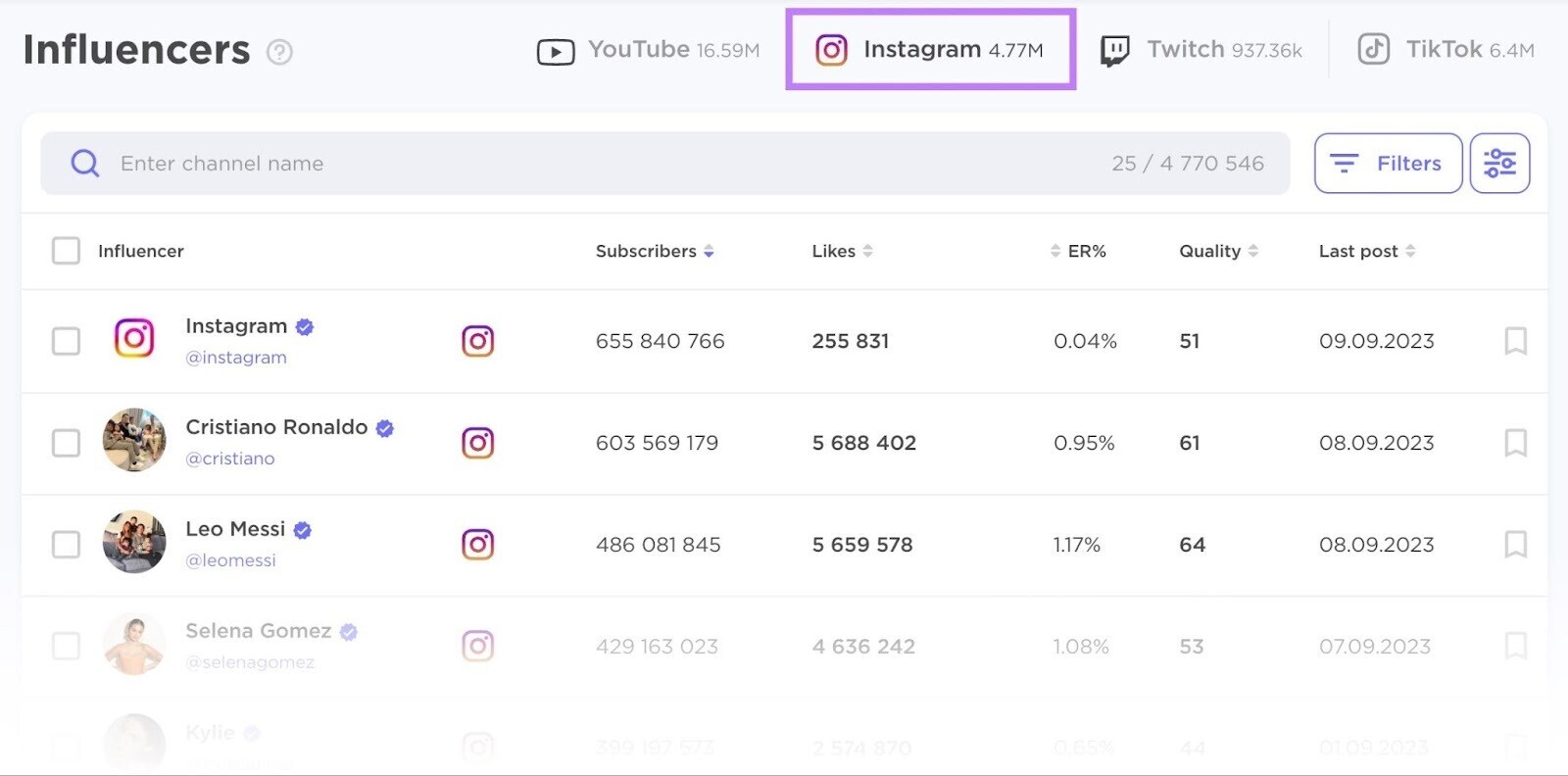Sort table by ER% column

(1078, 251)
